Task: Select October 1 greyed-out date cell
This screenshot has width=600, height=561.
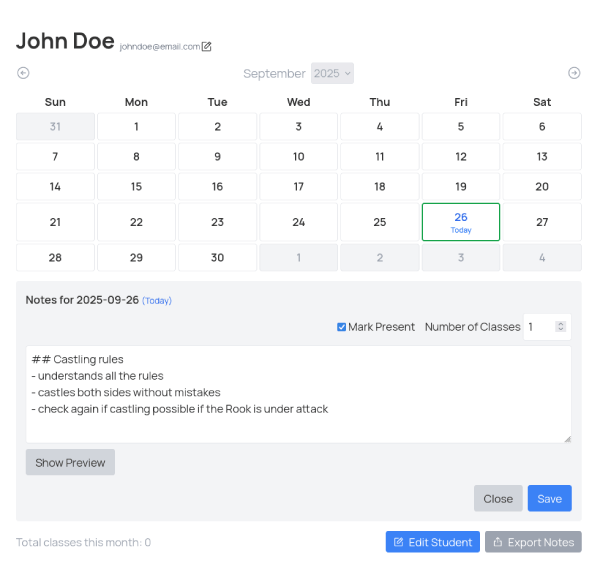Action: 298,257
